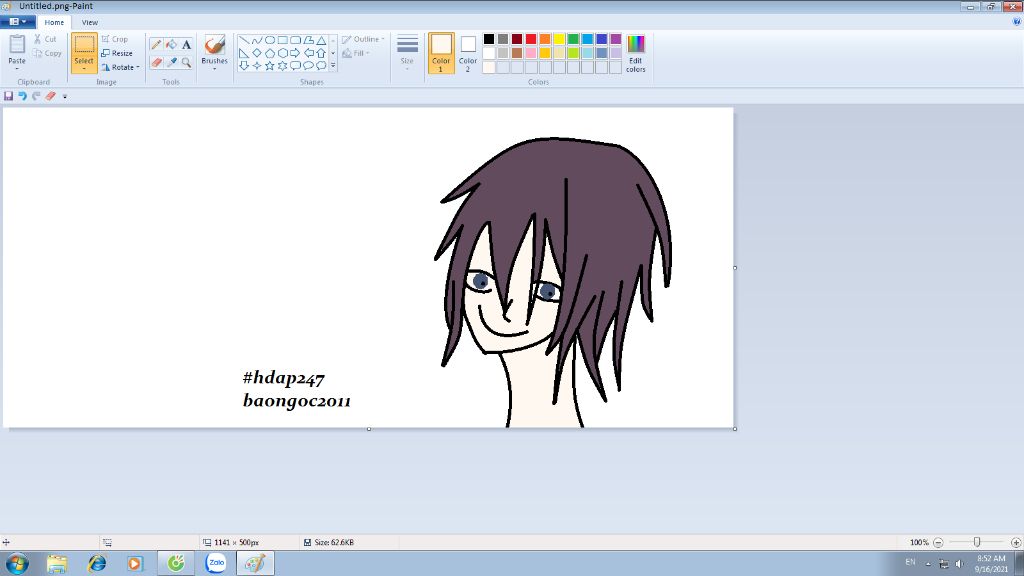Choose the Right arrow shape
This screenshot has height=576, width=1024.
[295, 53]
